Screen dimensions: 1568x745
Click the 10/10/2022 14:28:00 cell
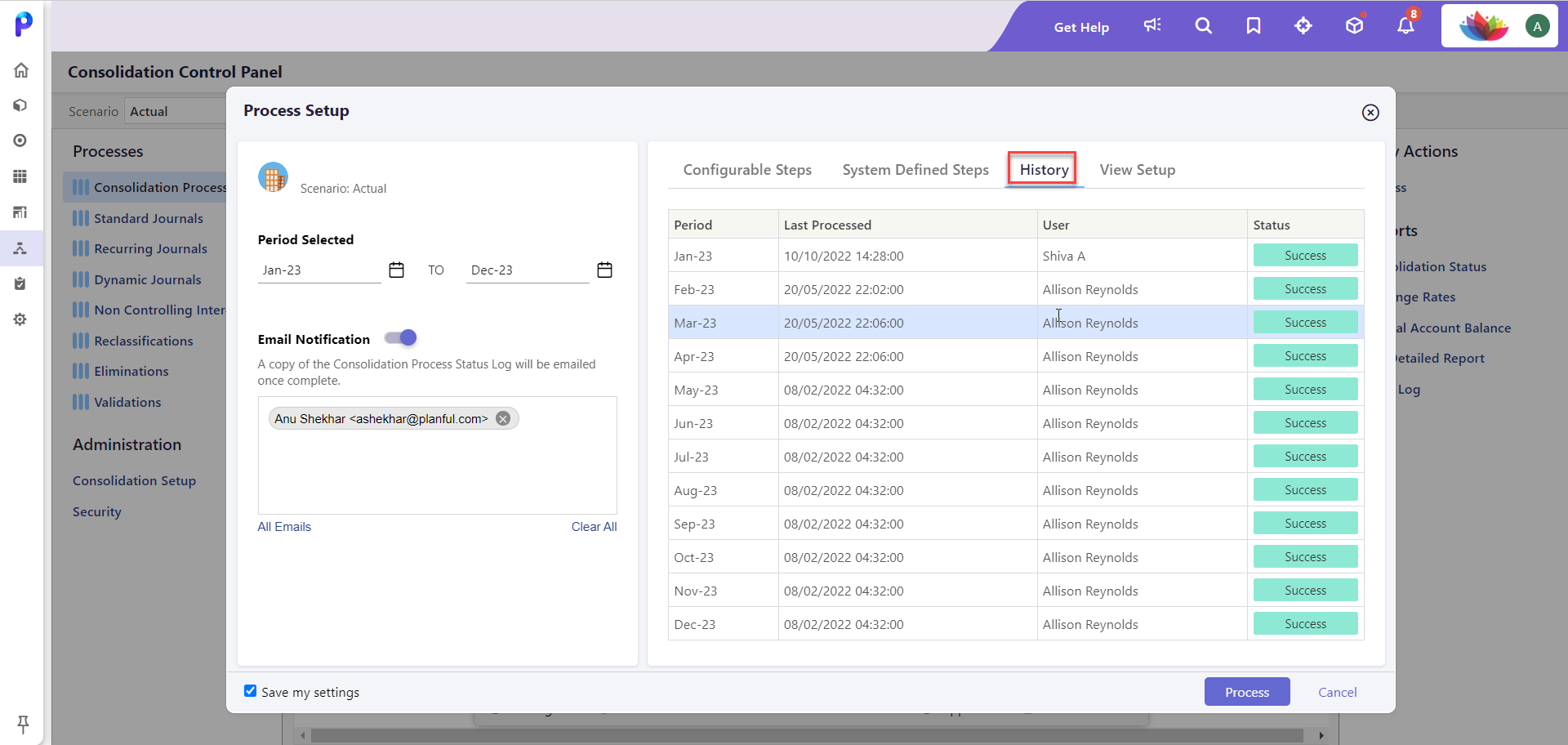[907, 256]
